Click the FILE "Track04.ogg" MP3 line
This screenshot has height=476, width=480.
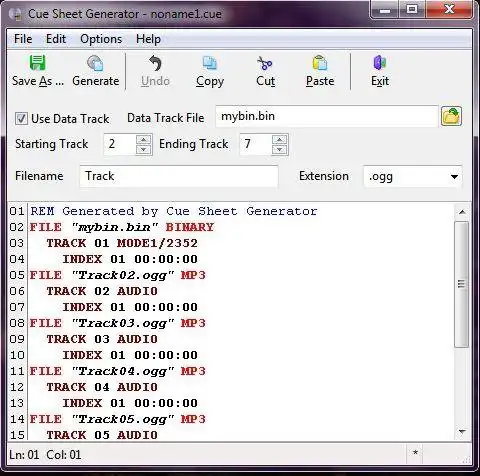118,371
